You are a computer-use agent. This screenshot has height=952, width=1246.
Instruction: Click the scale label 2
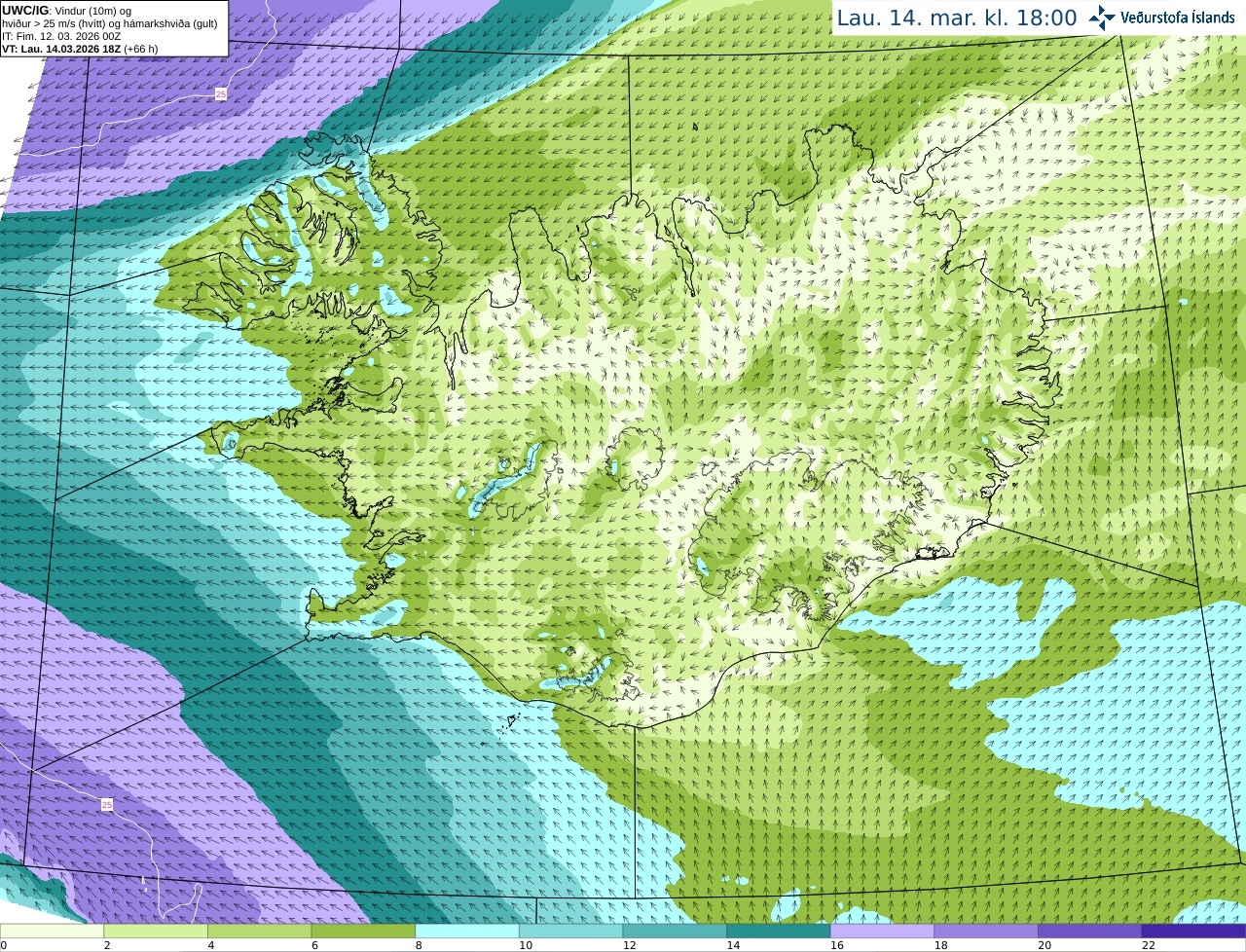[107, 945]
